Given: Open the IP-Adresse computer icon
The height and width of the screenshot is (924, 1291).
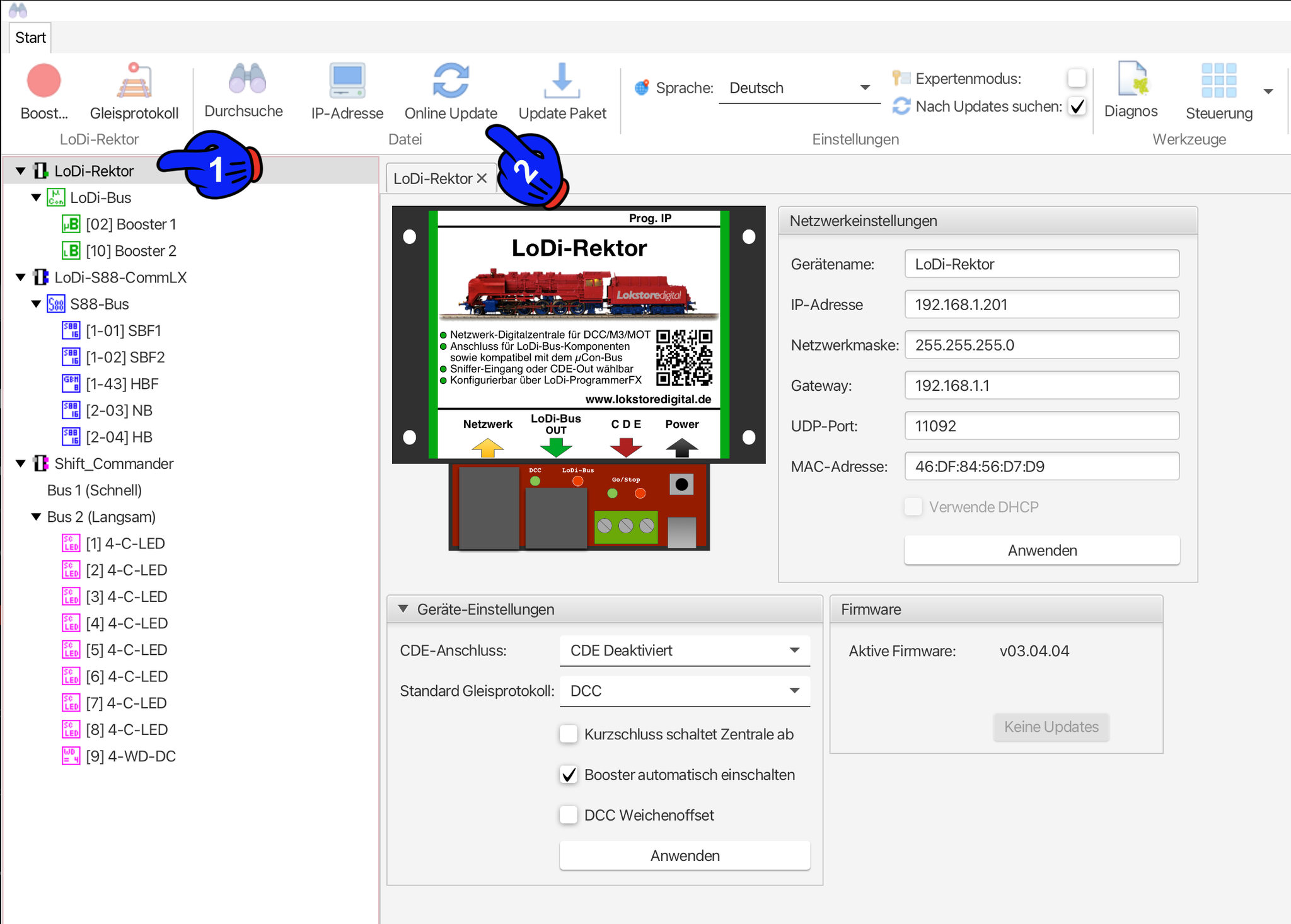Looking at the screenshot, I should (x=347, y=81).
